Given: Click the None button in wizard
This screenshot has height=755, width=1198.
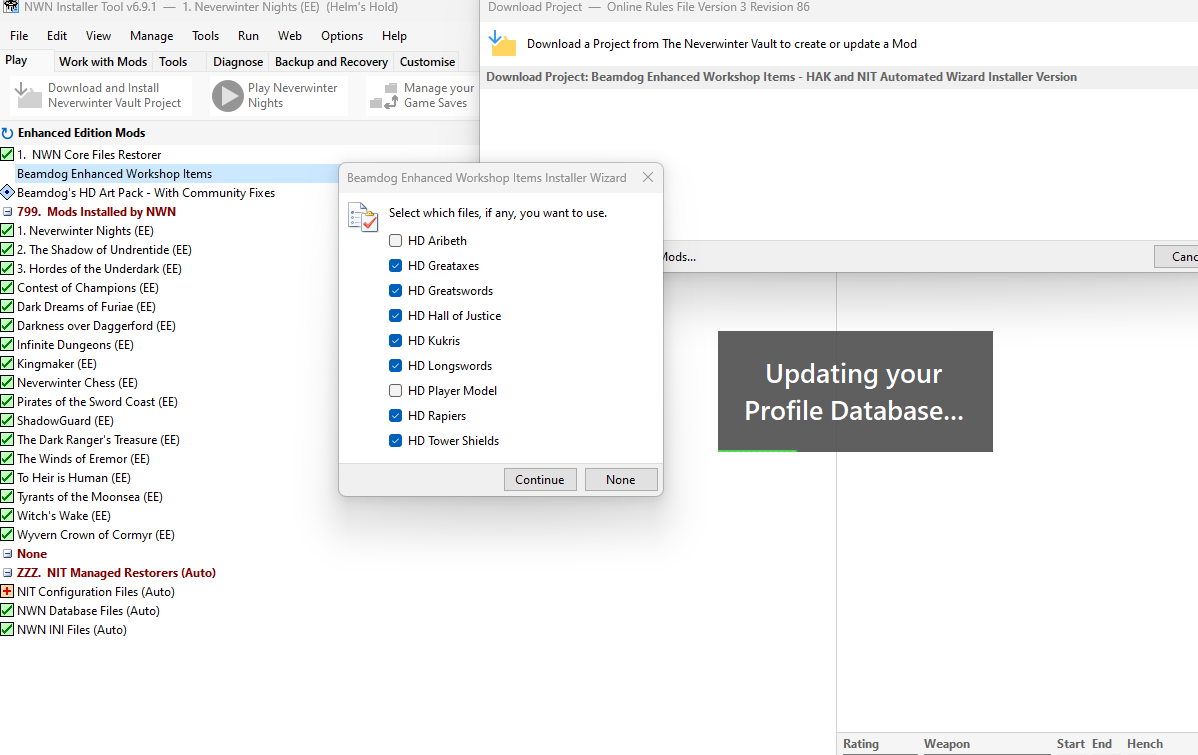Looking at the screenshot, I should [620, 480].
